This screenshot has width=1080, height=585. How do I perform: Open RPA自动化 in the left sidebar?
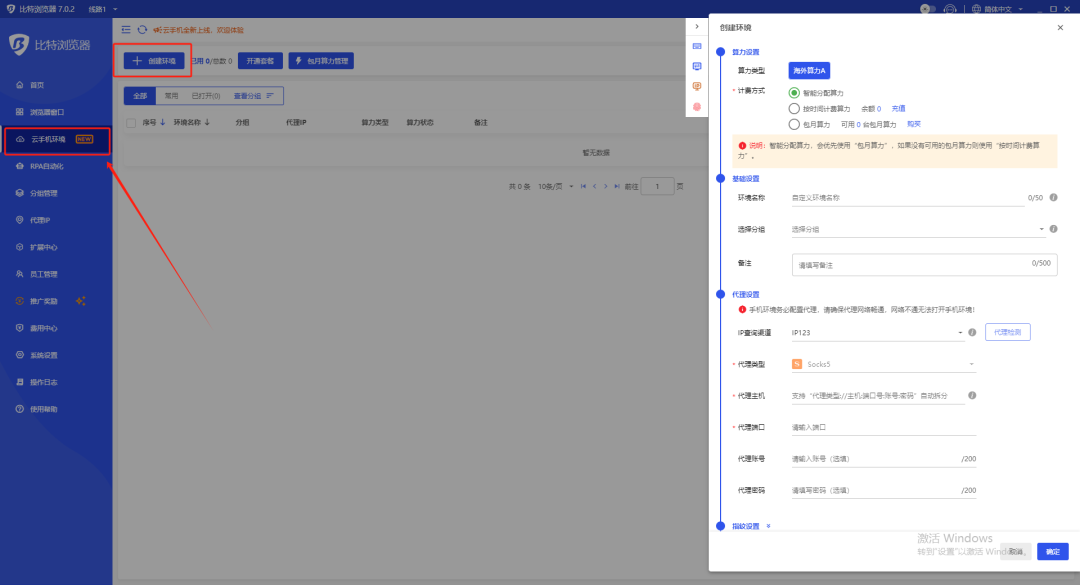tap(47, 166)
